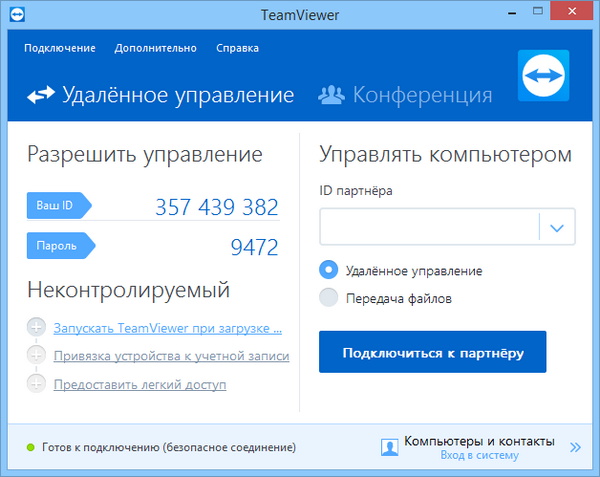
Task: Close the TeamViewer window
Action: pyautogui.click(x=572, y=11)
